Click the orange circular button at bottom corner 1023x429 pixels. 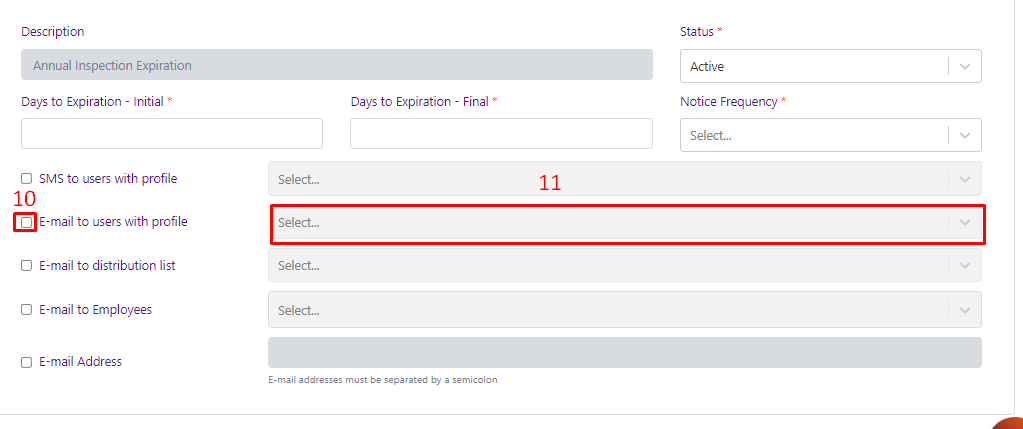1008,422
